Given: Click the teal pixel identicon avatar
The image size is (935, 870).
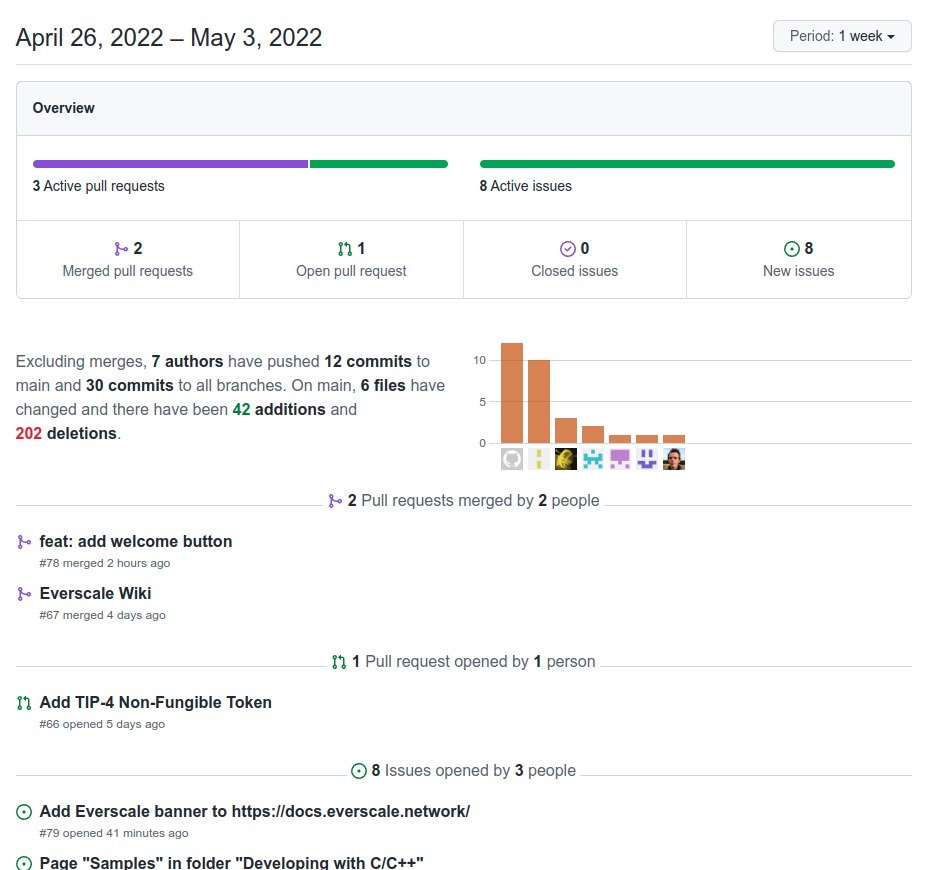Looking at the screenshot, I should pyautogui.click(x=593, y=459).
